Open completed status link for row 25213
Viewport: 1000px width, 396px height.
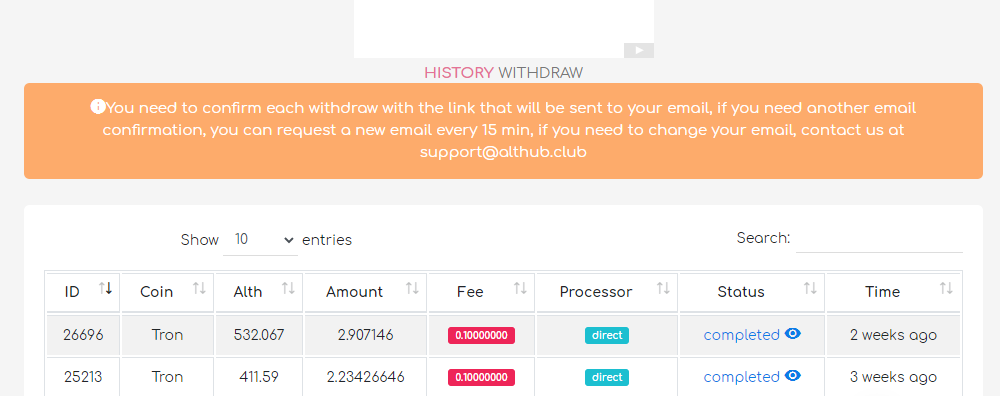[x=741, y=377]
